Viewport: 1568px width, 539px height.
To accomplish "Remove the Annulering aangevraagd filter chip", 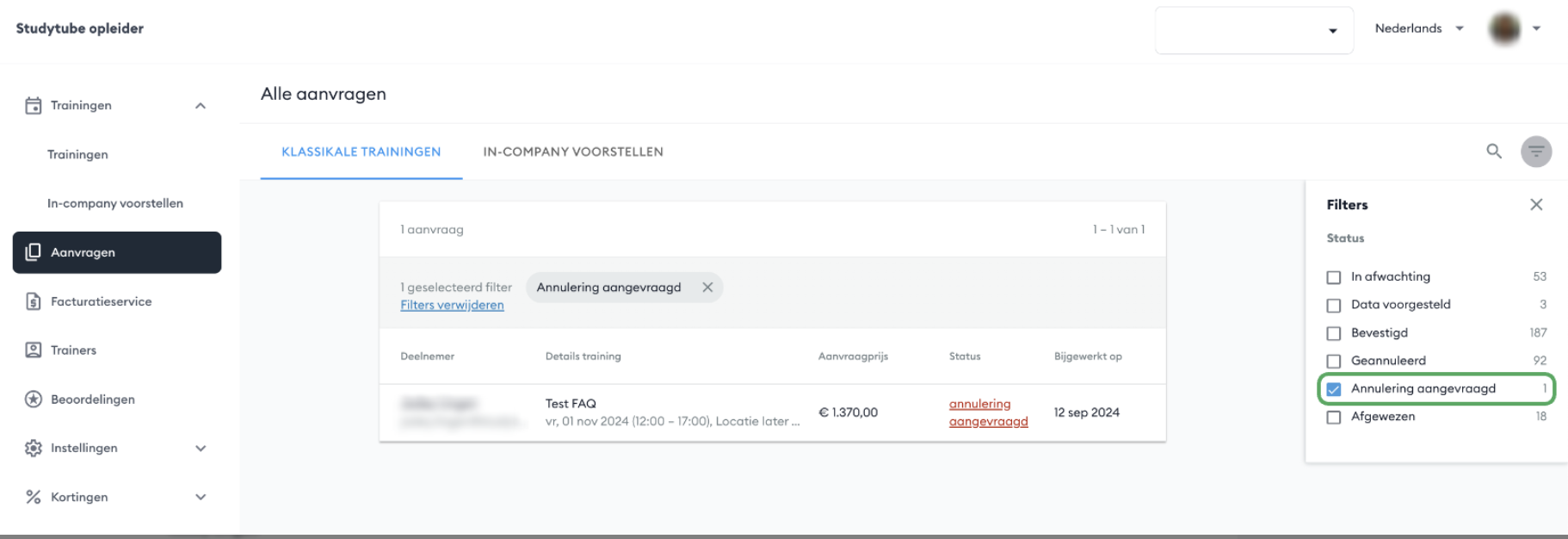I will 707,288.
